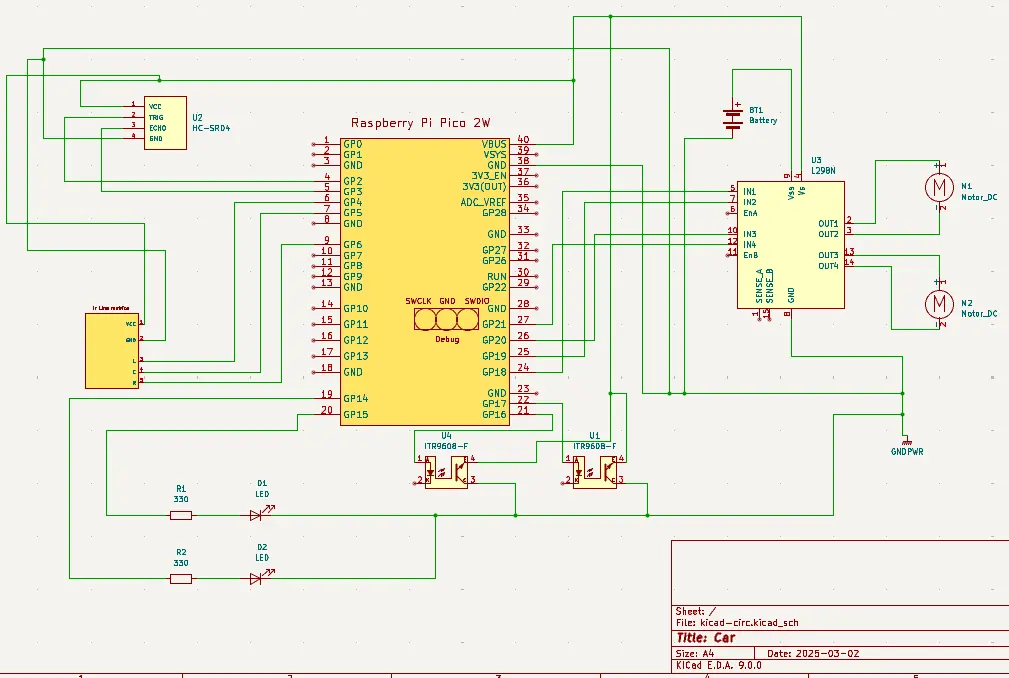Select the U1 optocoupler symbol
Viewport: 1009px width, 678px height.
click(595, 472)
